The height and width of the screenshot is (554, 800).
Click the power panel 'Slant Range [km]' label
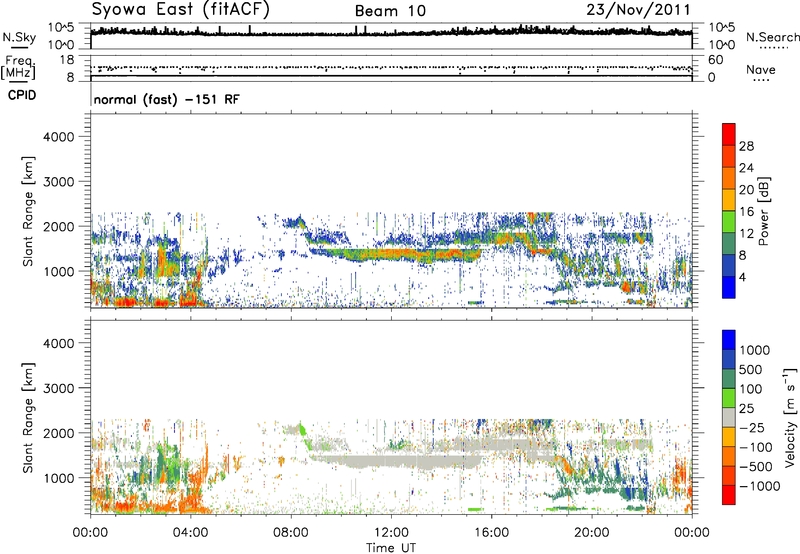point(28,211)
